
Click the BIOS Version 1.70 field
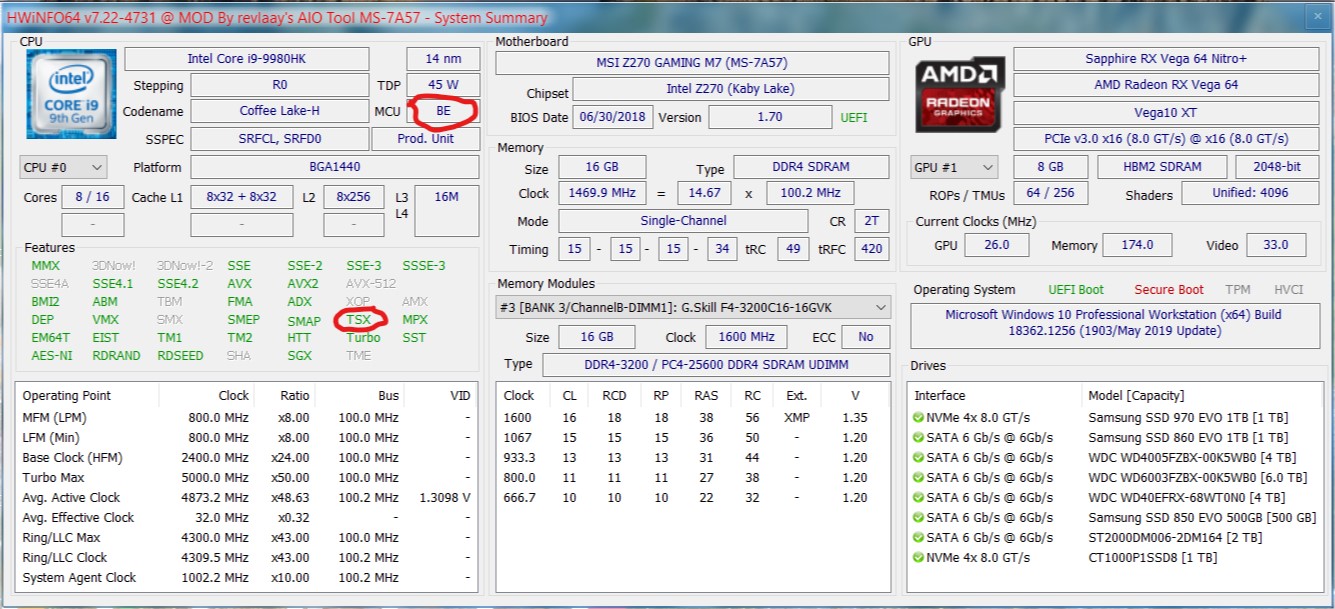[770, 117]
